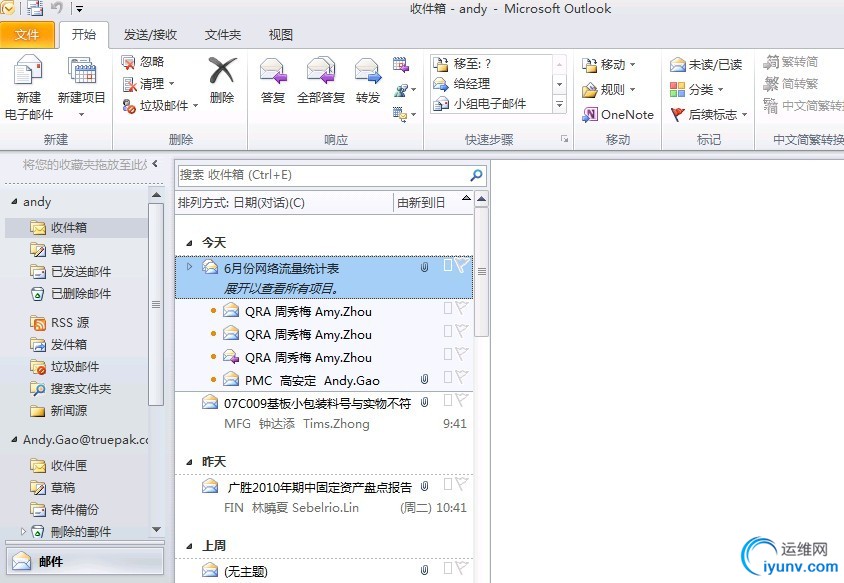The width and height of the screenshot is (844, 583).
Task: Switch to the View (视图) tab
Action: [x=280, y=35]
